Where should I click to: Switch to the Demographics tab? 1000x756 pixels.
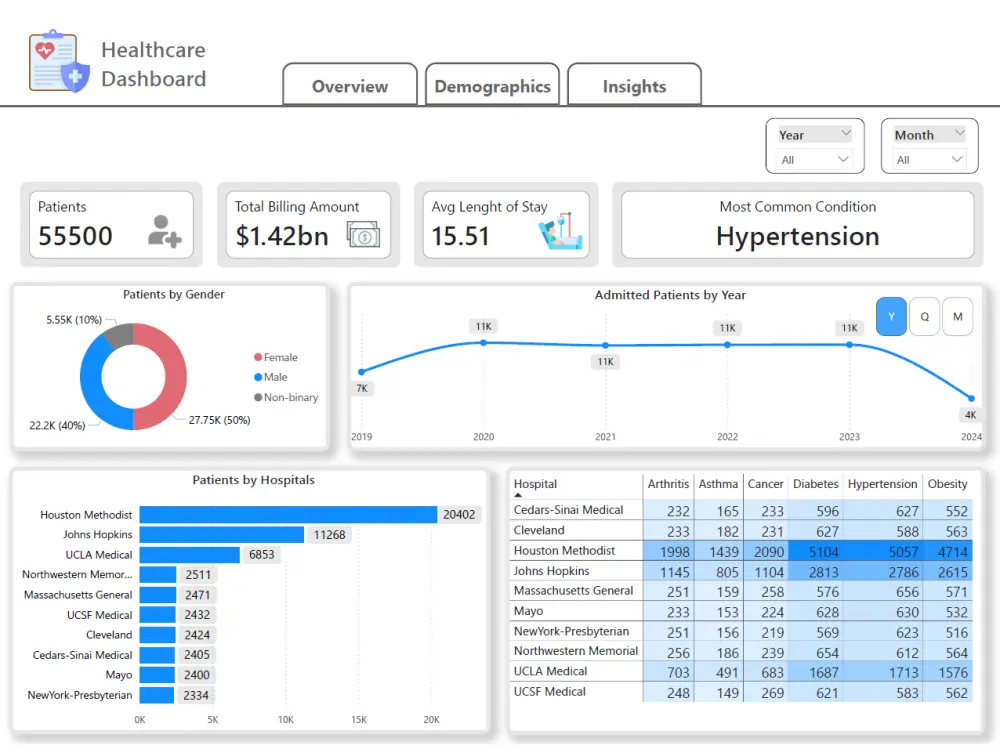pos(492,86)
